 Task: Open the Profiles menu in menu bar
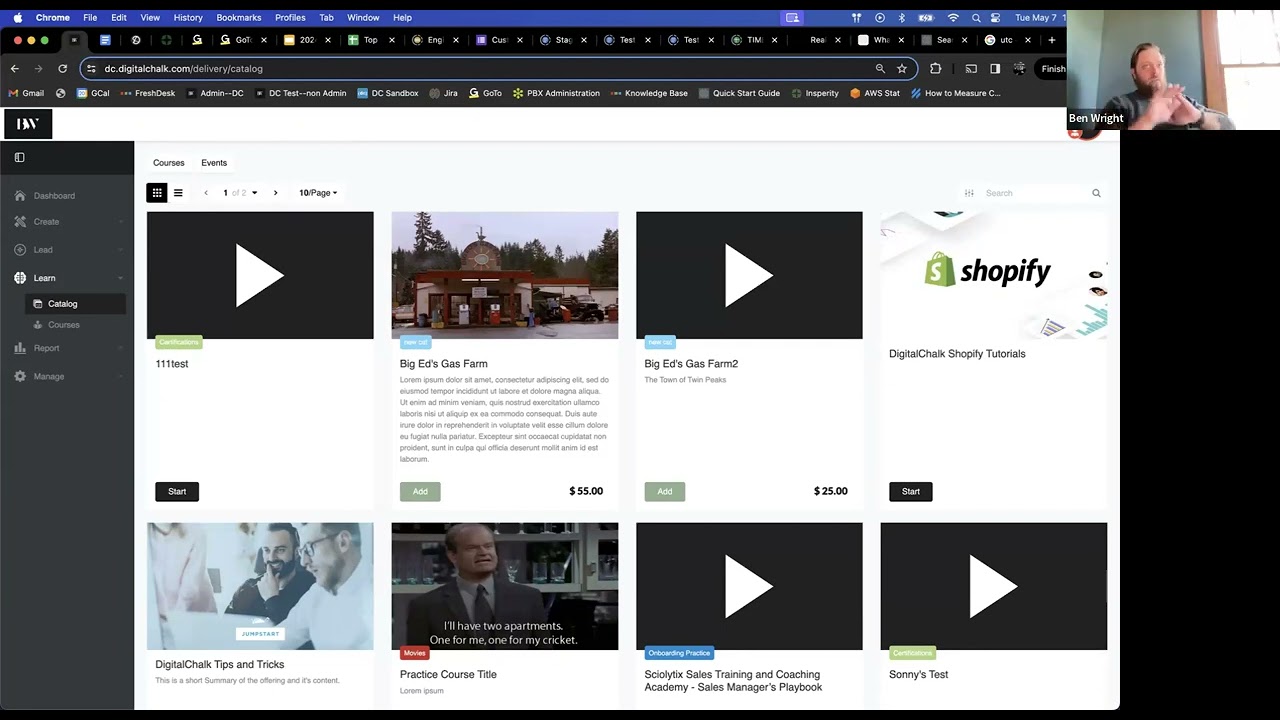pyautogui.click(x=290, y=17)
